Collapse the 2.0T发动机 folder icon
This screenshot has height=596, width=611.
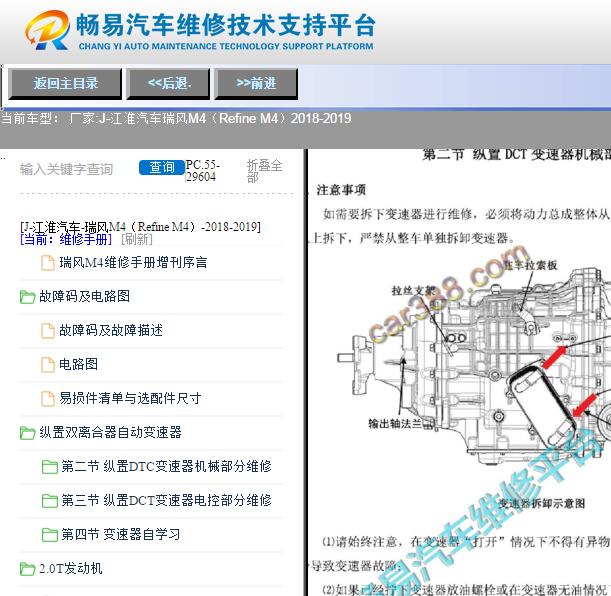tap(27, 569)
